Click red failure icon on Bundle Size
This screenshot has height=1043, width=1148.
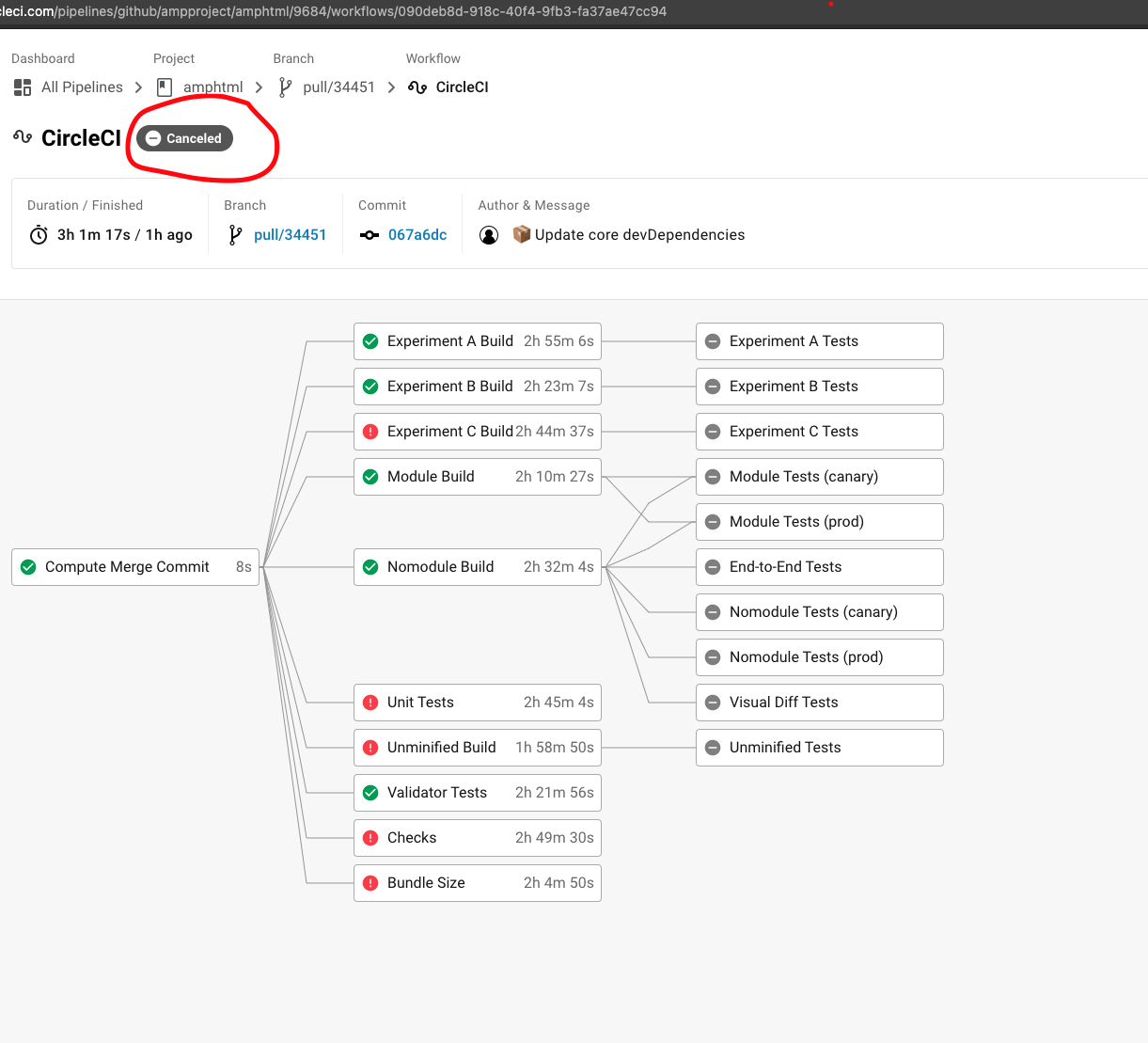point(370,883)
